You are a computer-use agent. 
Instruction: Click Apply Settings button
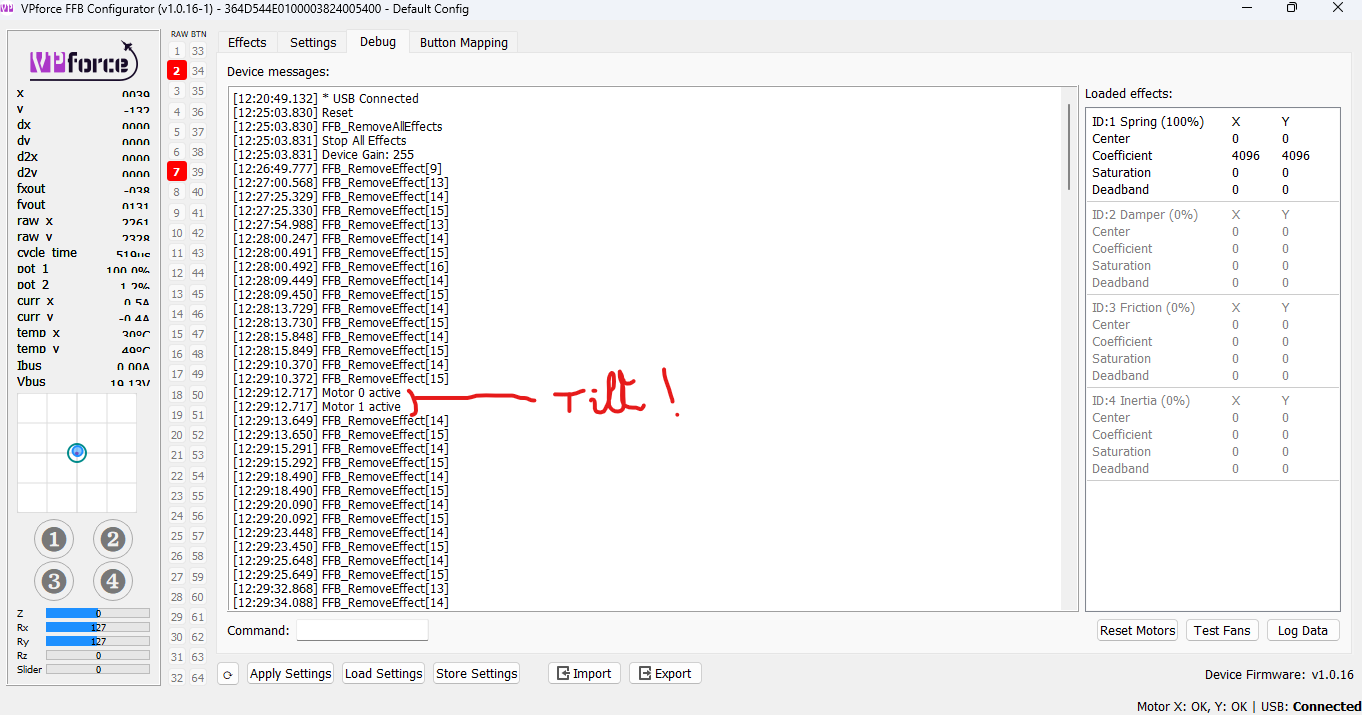click(x=290, y=673)
